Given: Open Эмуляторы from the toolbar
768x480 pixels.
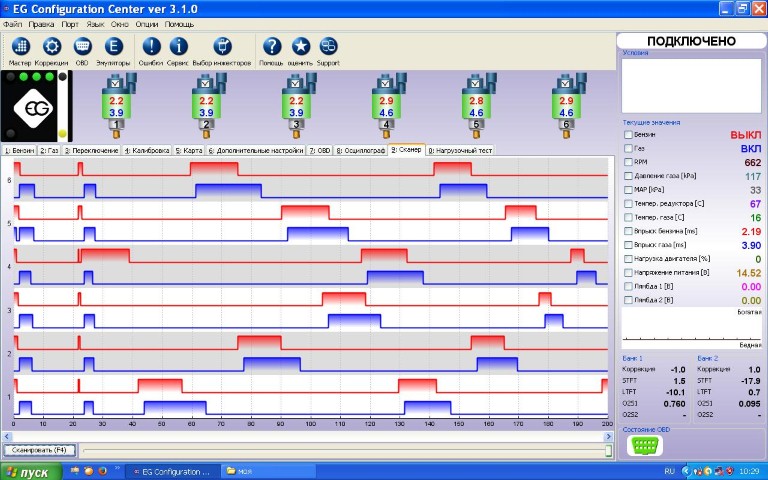Looking at the screenshot, I should coord(113,46).
